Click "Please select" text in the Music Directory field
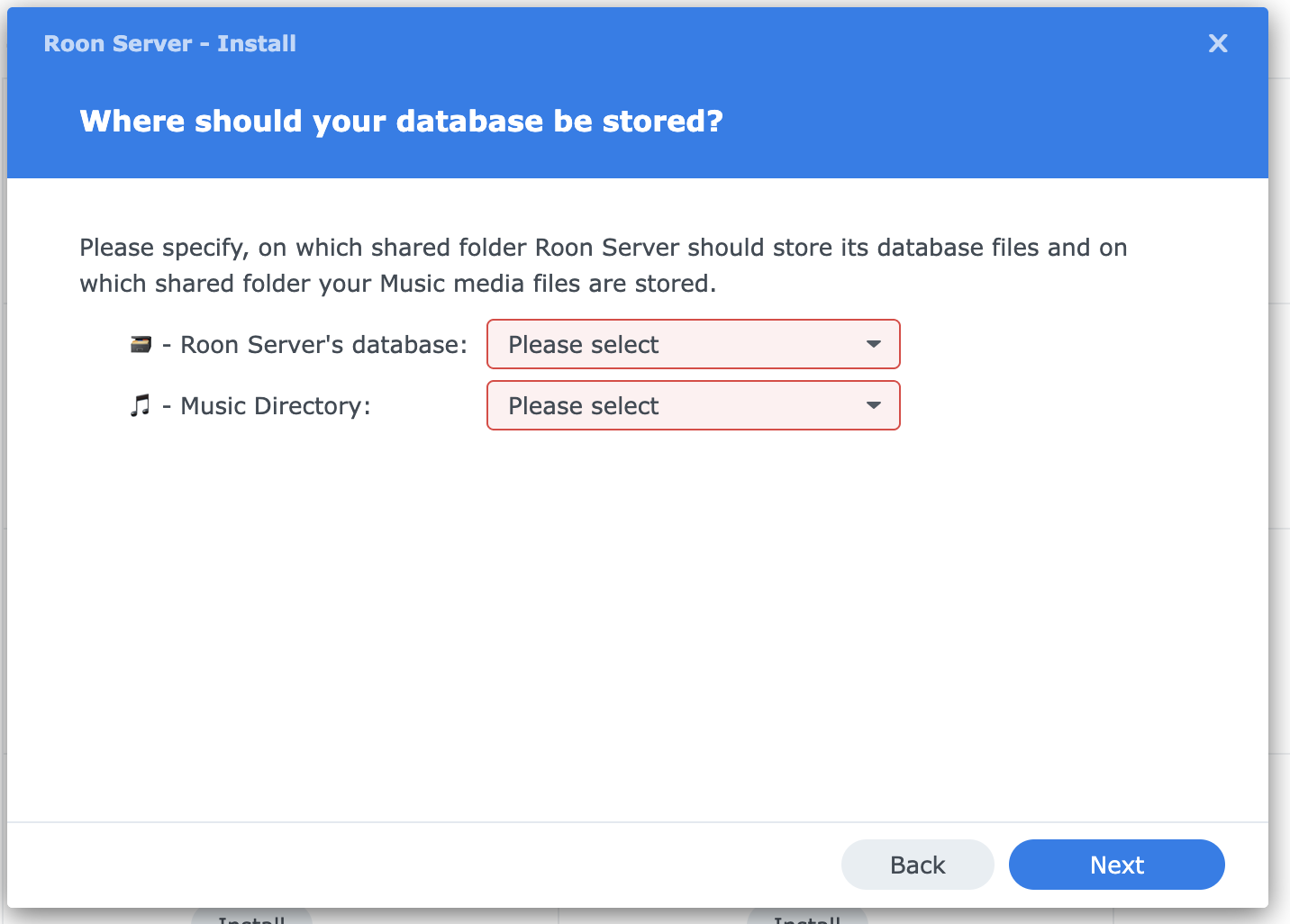 pos(583,405)
